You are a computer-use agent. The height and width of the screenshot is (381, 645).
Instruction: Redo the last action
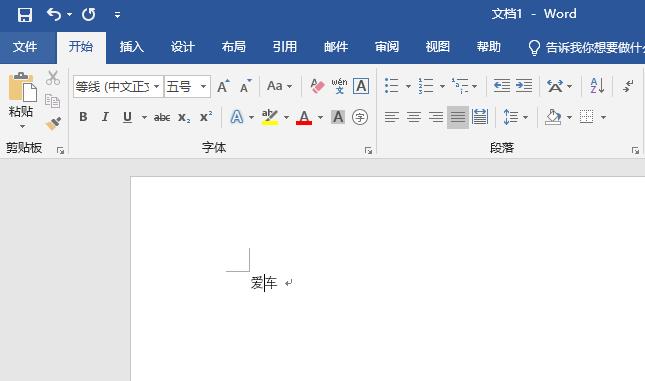[x=88, y=15]
